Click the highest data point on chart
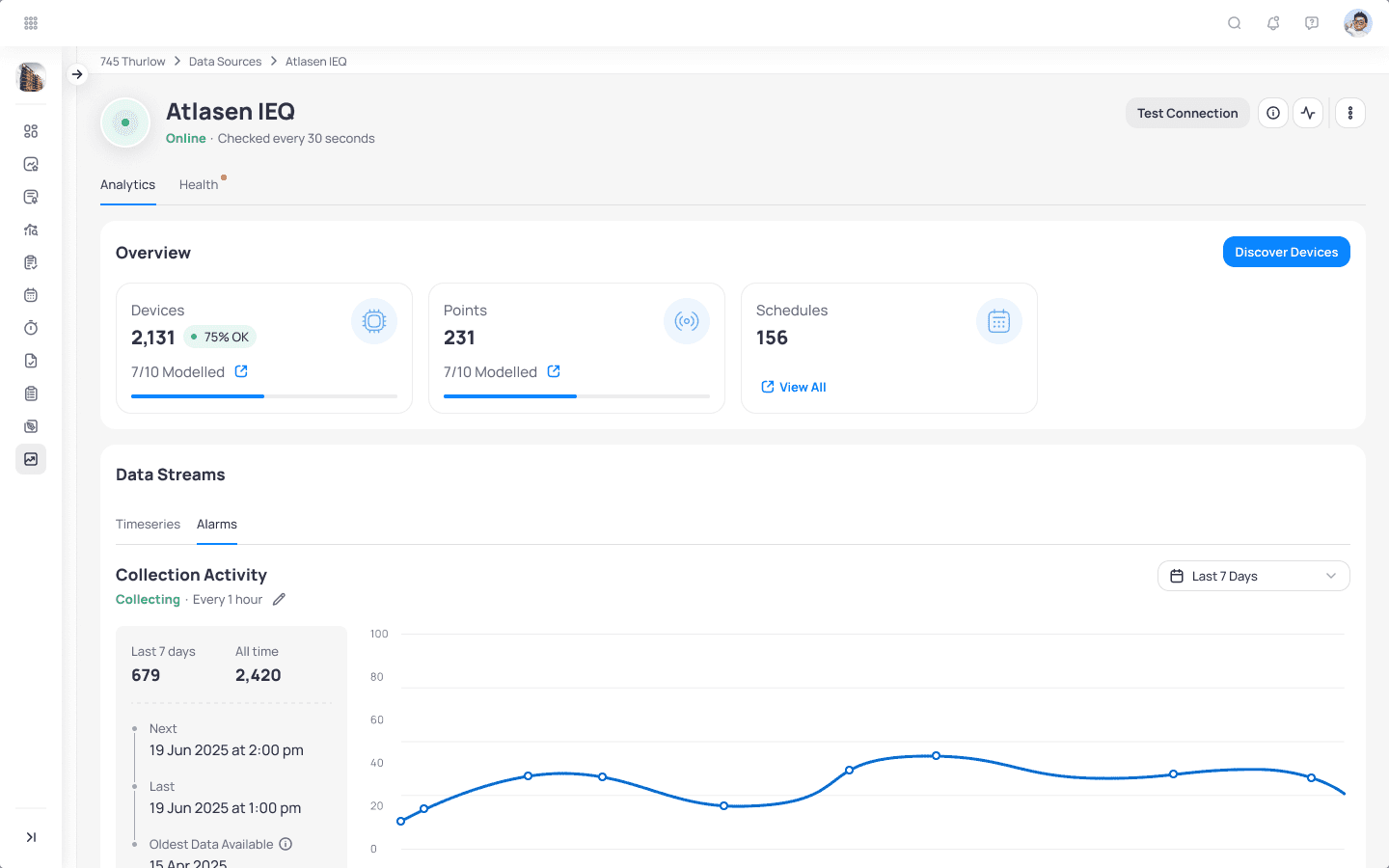Screen dimensions: 1389x868 [x=936, y=755]
